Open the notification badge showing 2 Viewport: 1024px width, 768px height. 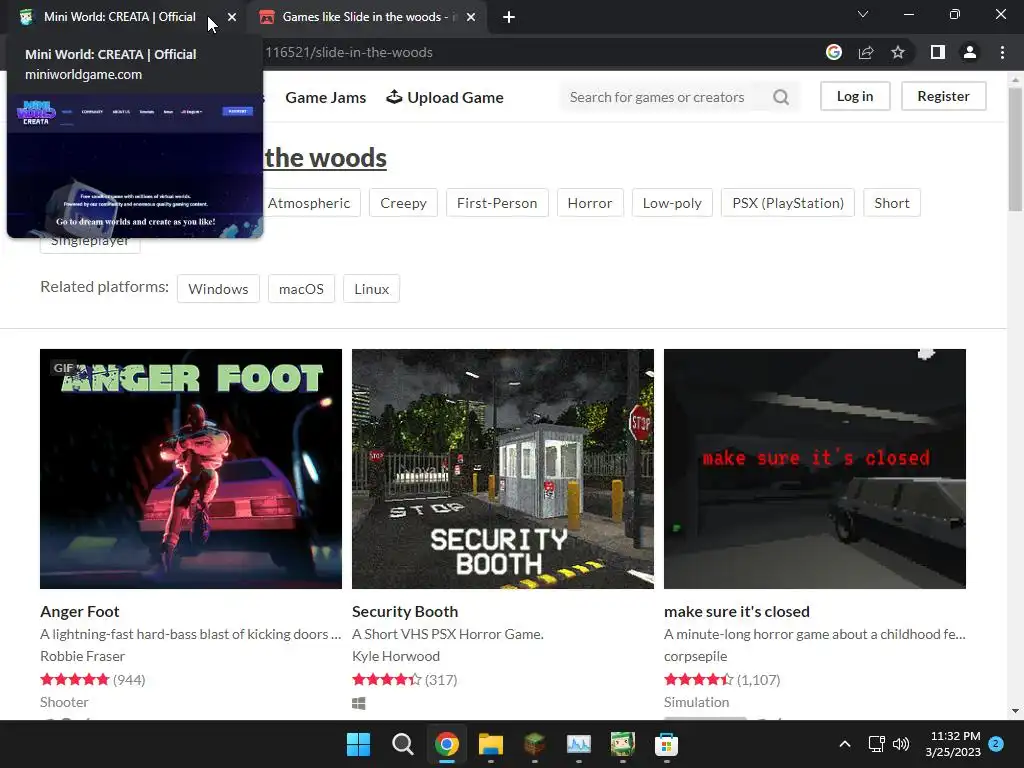(x=996, y=743)
